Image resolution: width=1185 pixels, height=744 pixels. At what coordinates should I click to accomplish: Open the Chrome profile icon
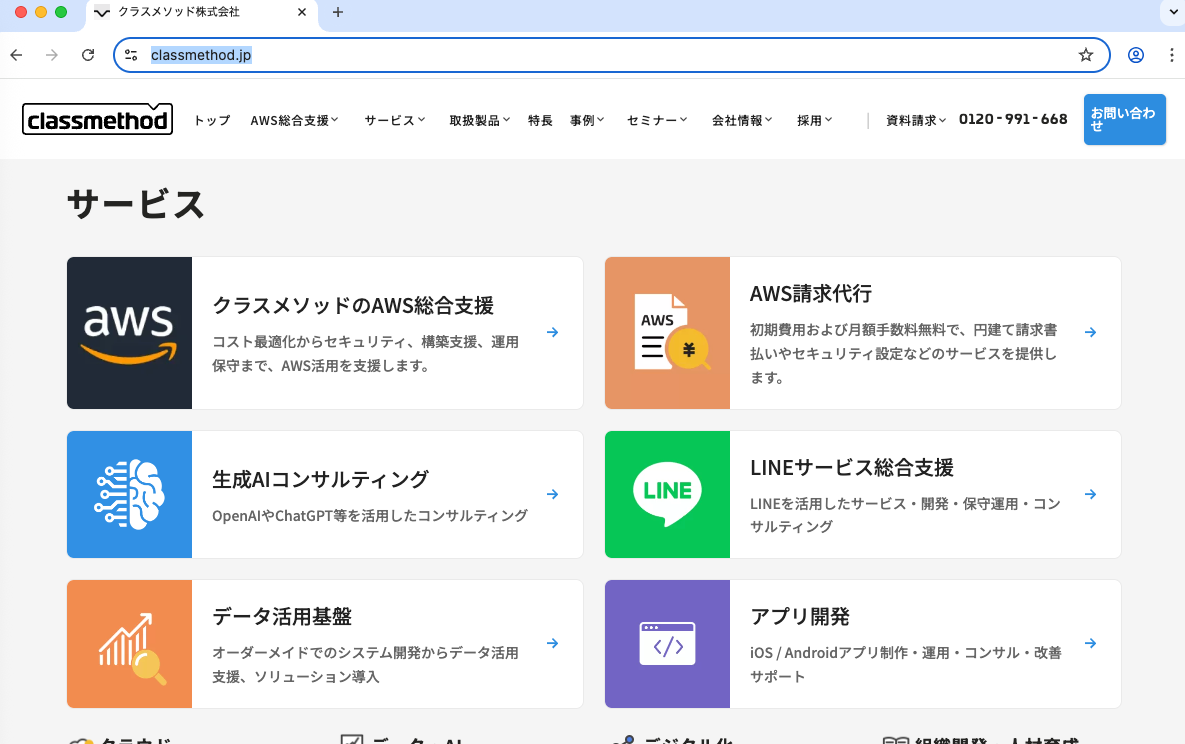click(1136, 55)
